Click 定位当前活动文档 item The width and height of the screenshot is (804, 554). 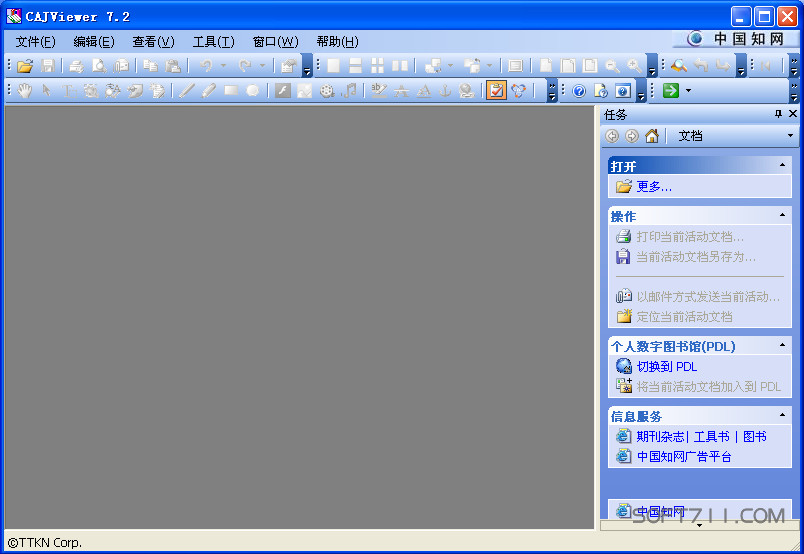[684, 317]
